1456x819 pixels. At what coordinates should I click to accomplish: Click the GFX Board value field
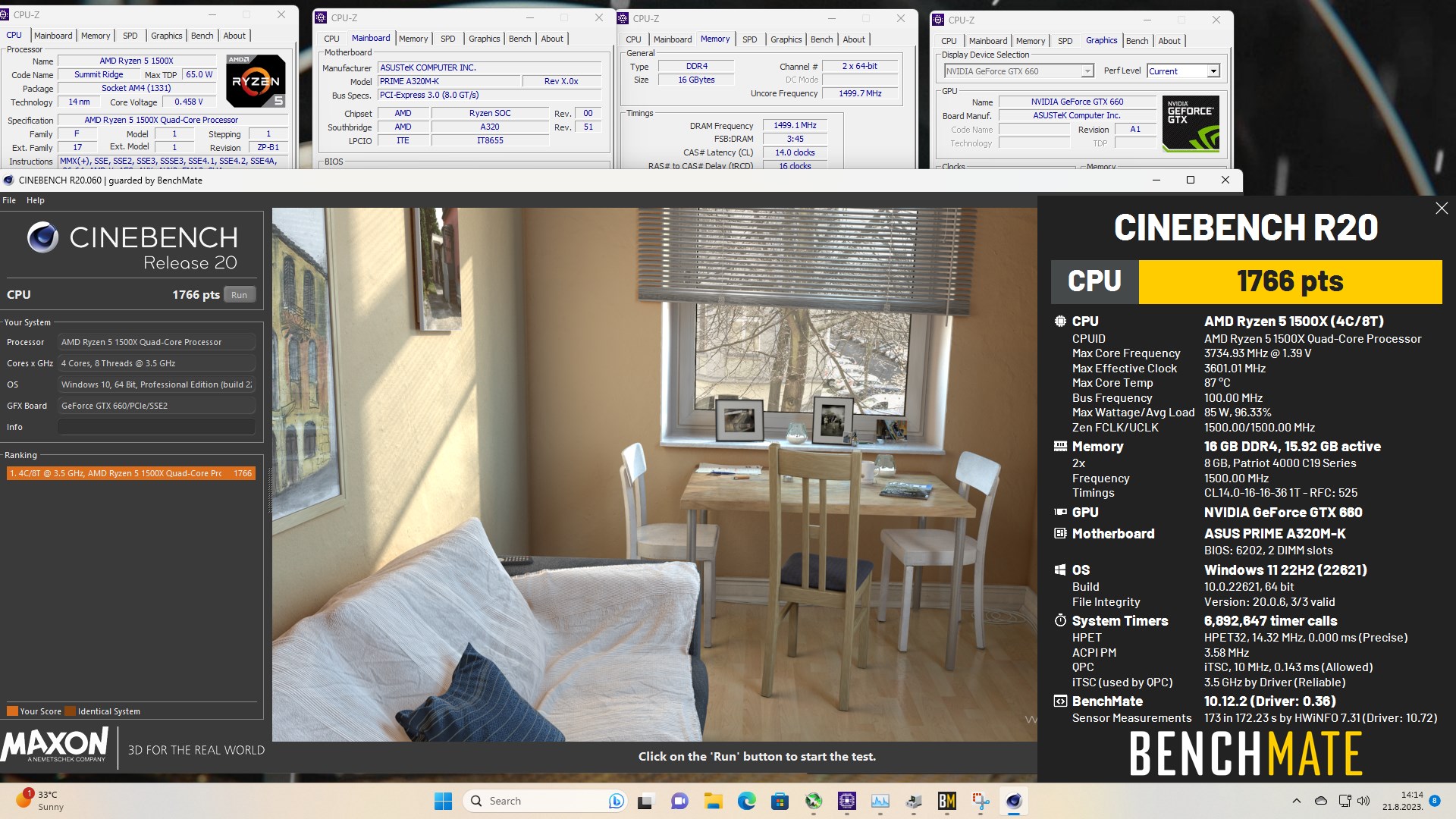click(x=156, y=406)
